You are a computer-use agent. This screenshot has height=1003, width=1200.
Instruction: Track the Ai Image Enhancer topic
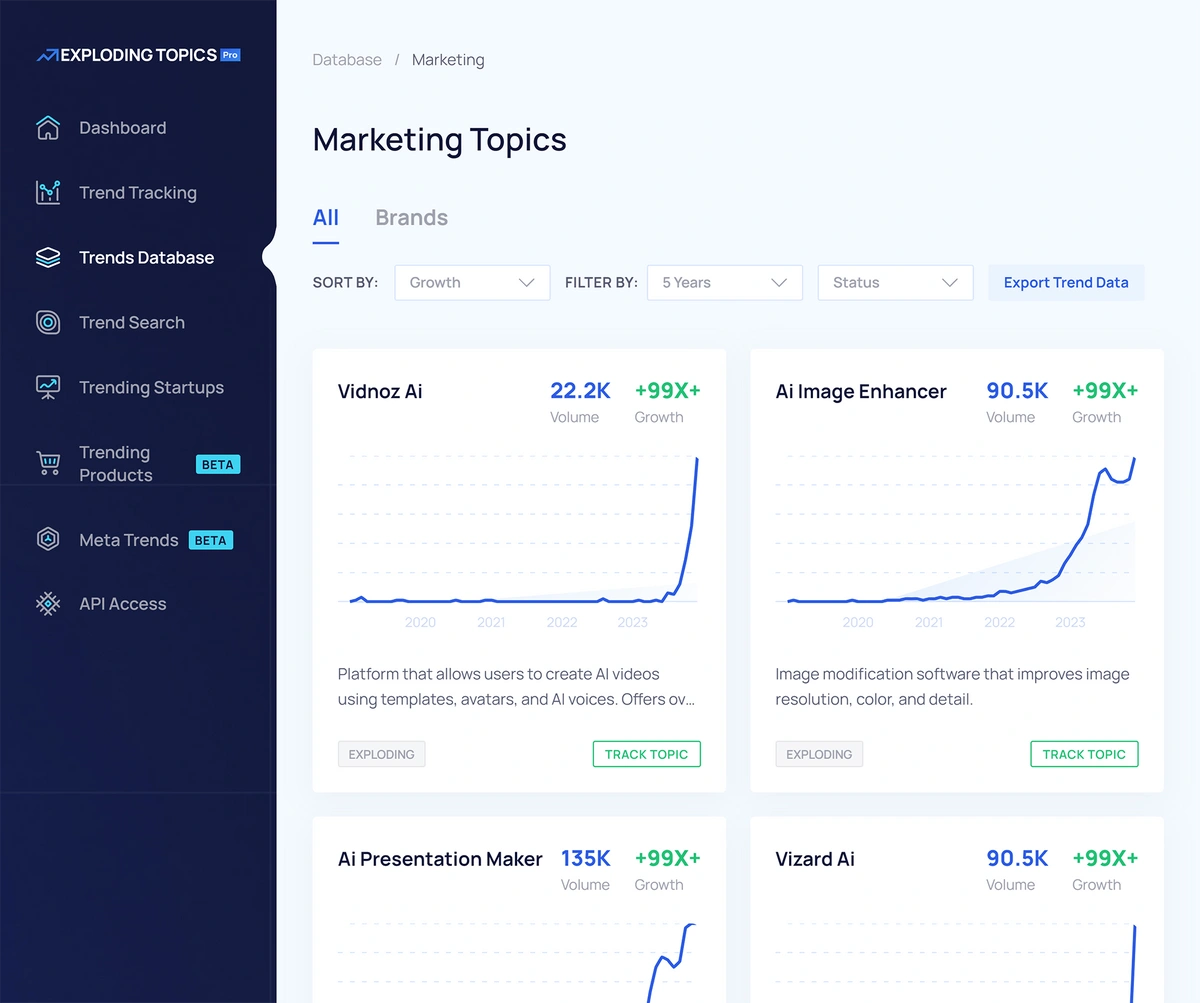(x=1084, y=754)
